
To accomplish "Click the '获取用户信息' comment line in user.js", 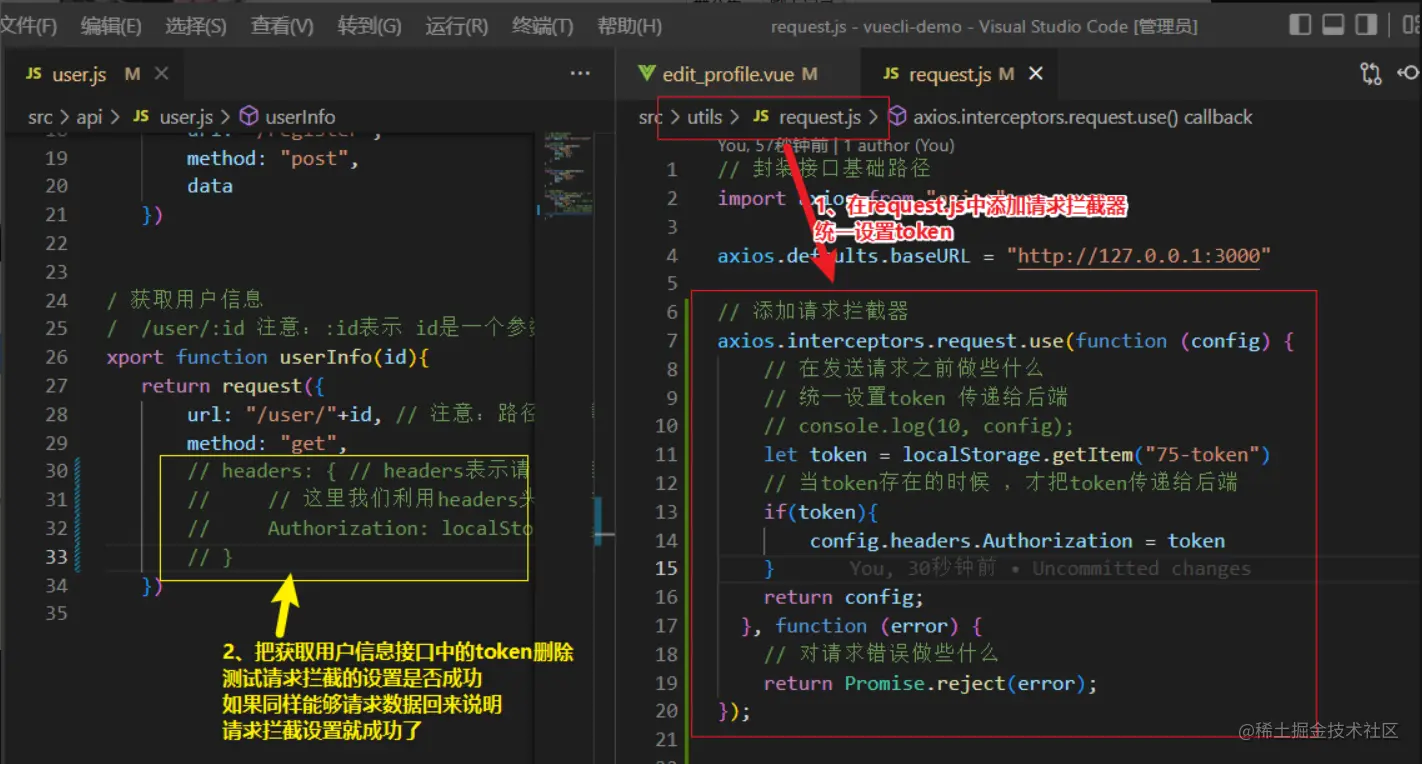I will pyautogui.click(x=184, y=299).
